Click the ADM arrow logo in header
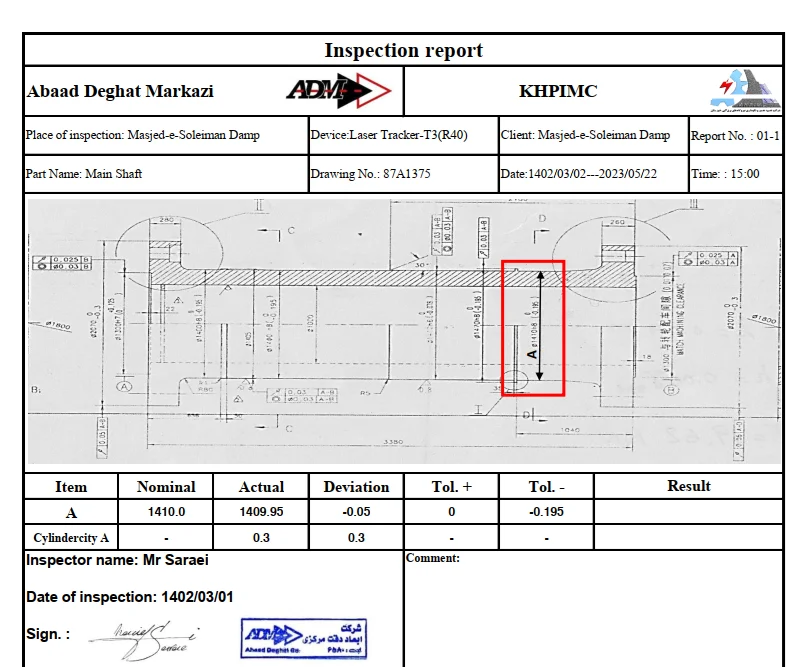The height and width of the screenshot is (667, 806). pos(338,92)
